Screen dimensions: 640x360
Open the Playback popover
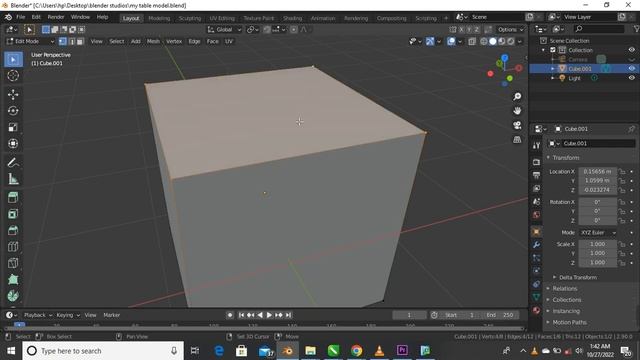coord(38,315)
